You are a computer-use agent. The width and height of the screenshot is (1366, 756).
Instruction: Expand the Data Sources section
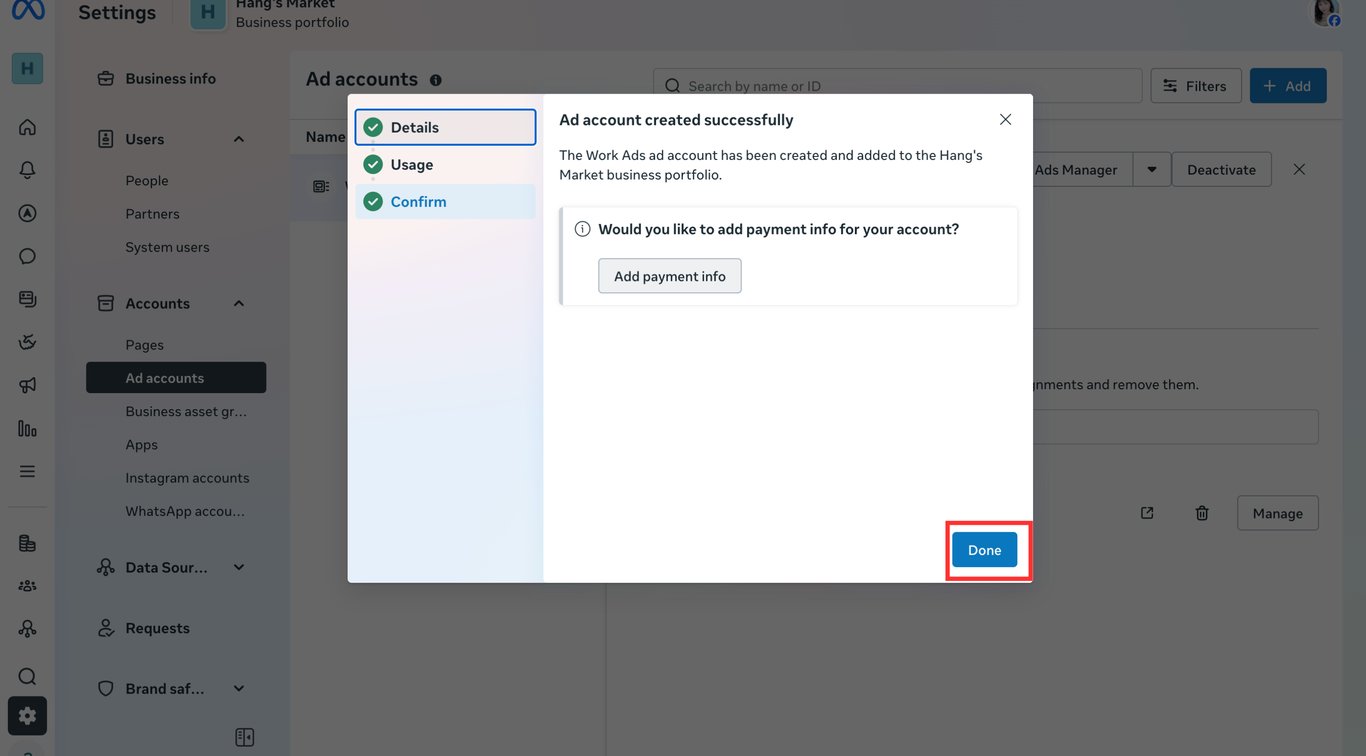click(239, 567)
